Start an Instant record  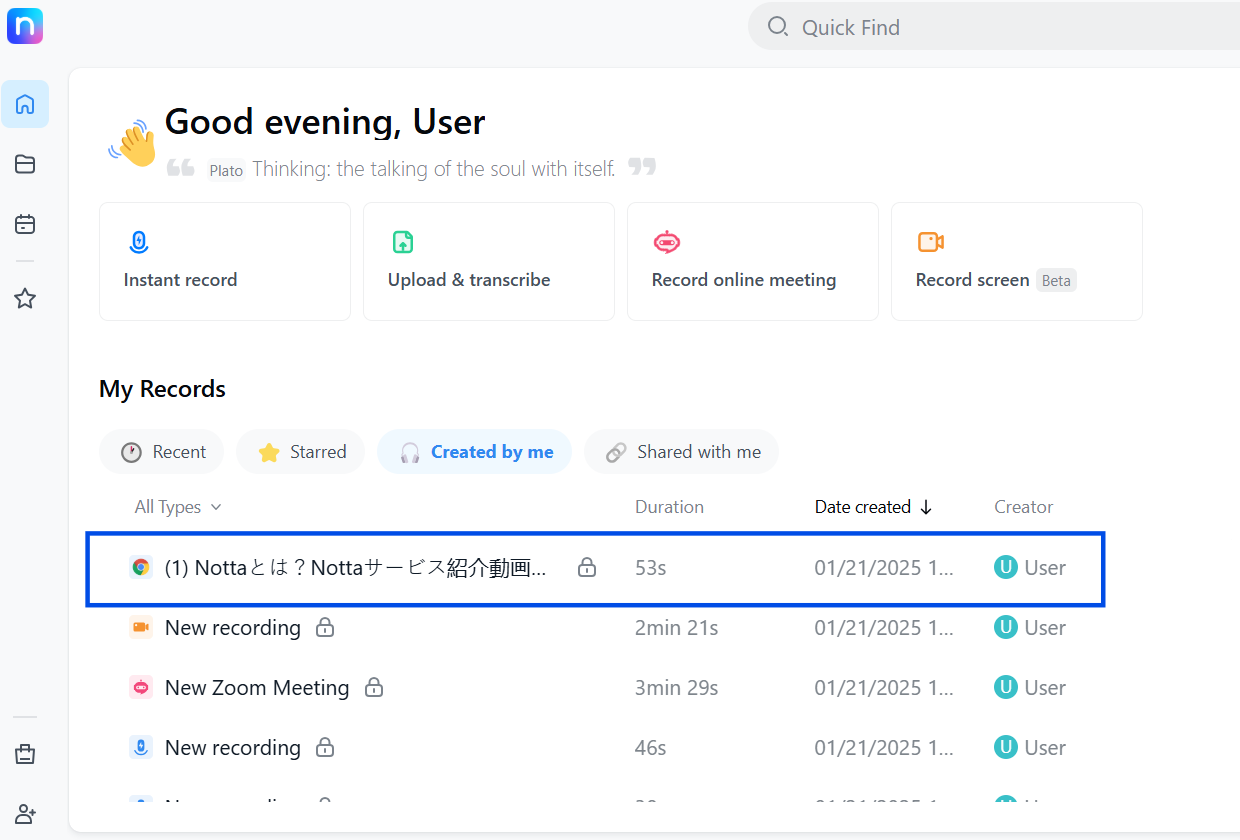pyautogui.click(x=225, y=261)
